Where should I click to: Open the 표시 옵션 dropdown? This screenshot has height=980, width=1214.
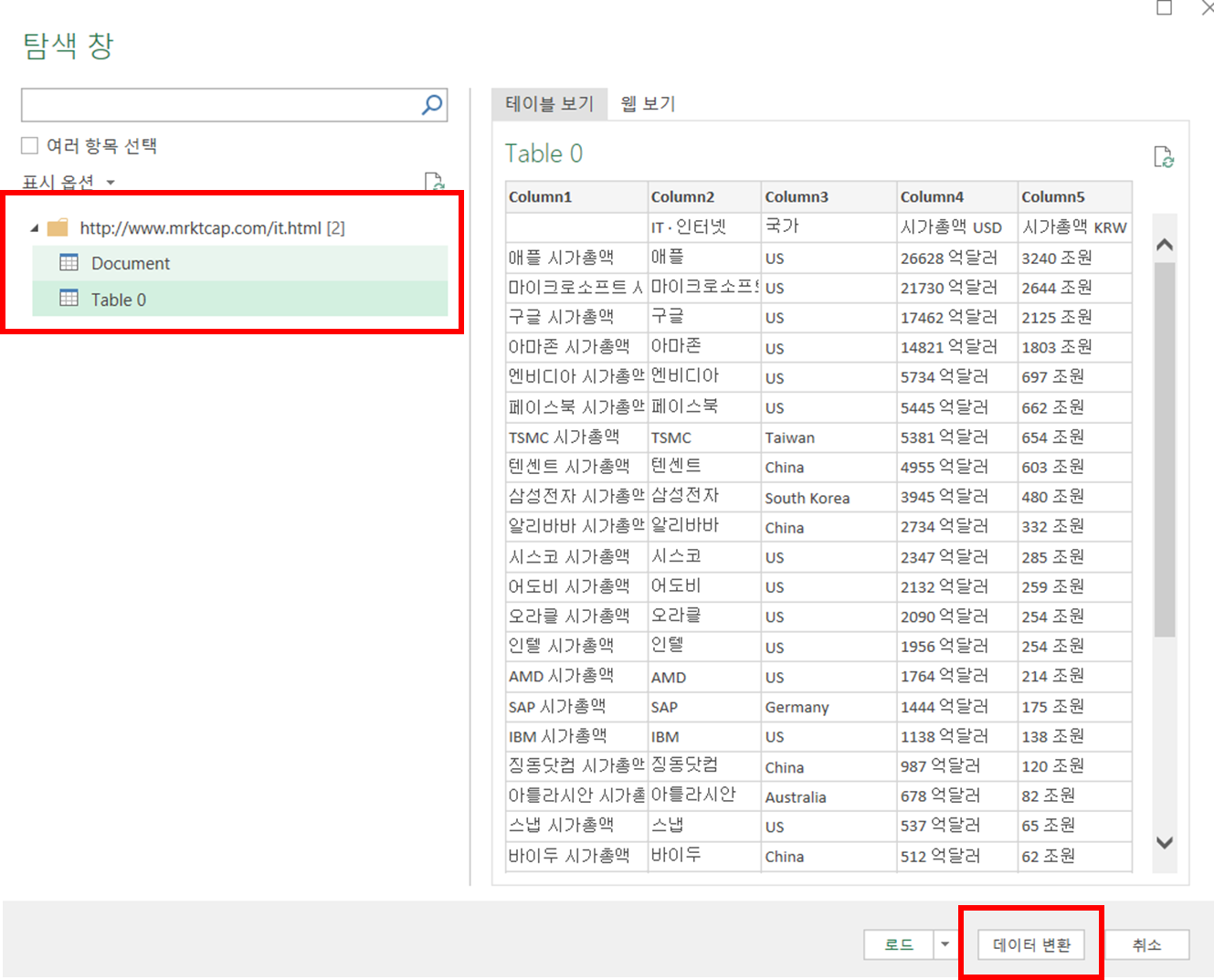69,183
